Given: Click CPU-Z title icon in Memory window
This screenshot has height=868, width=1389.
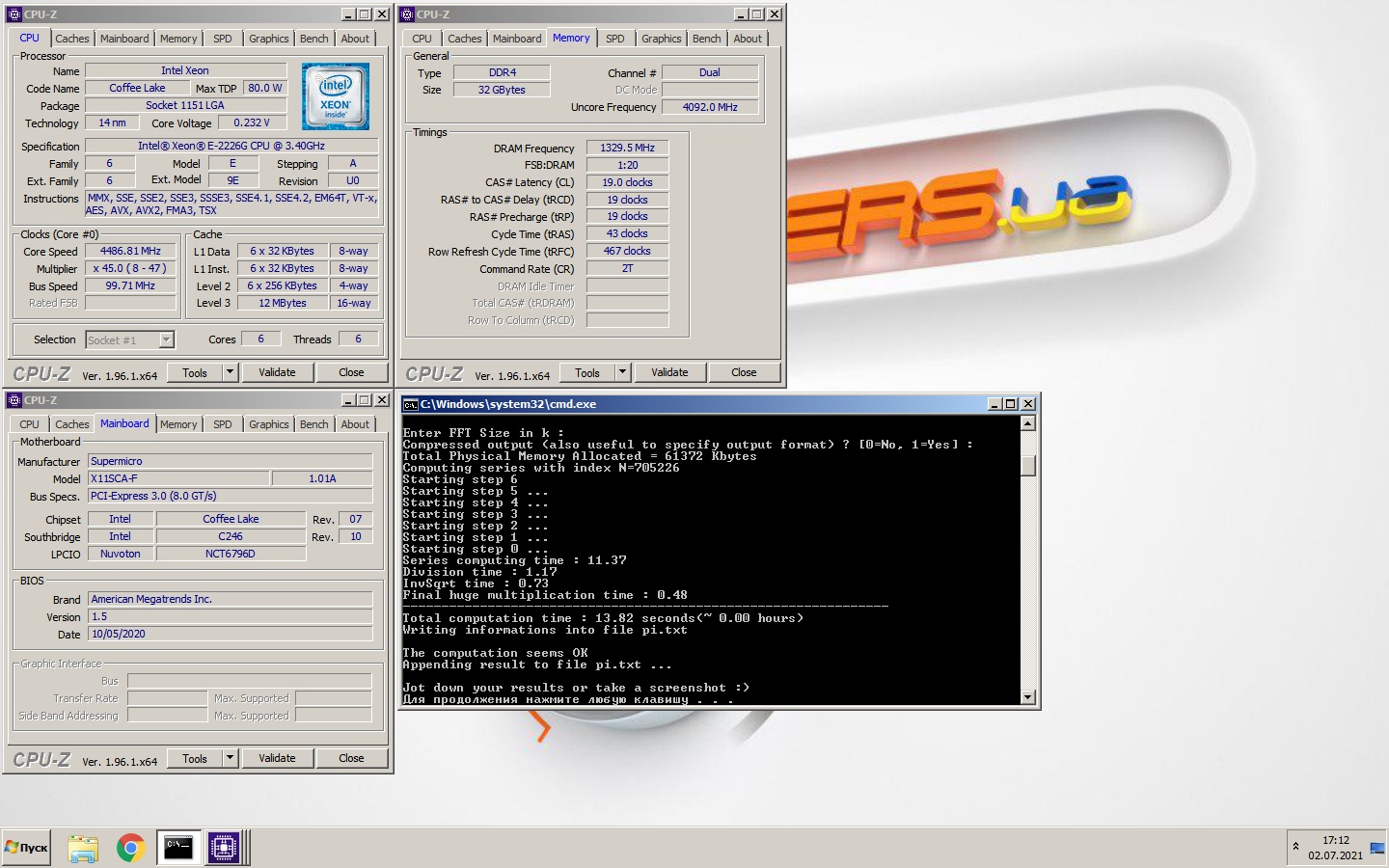Looking at the screenshot, I should (x=407, y=14).
